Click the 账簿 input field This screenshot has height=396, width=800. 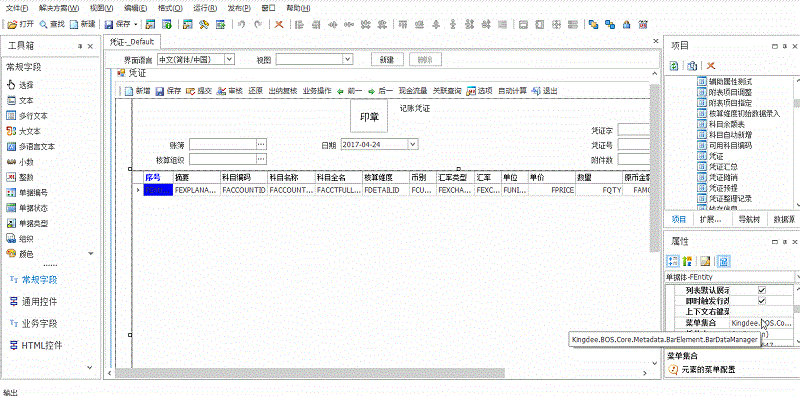coord(222,144)
